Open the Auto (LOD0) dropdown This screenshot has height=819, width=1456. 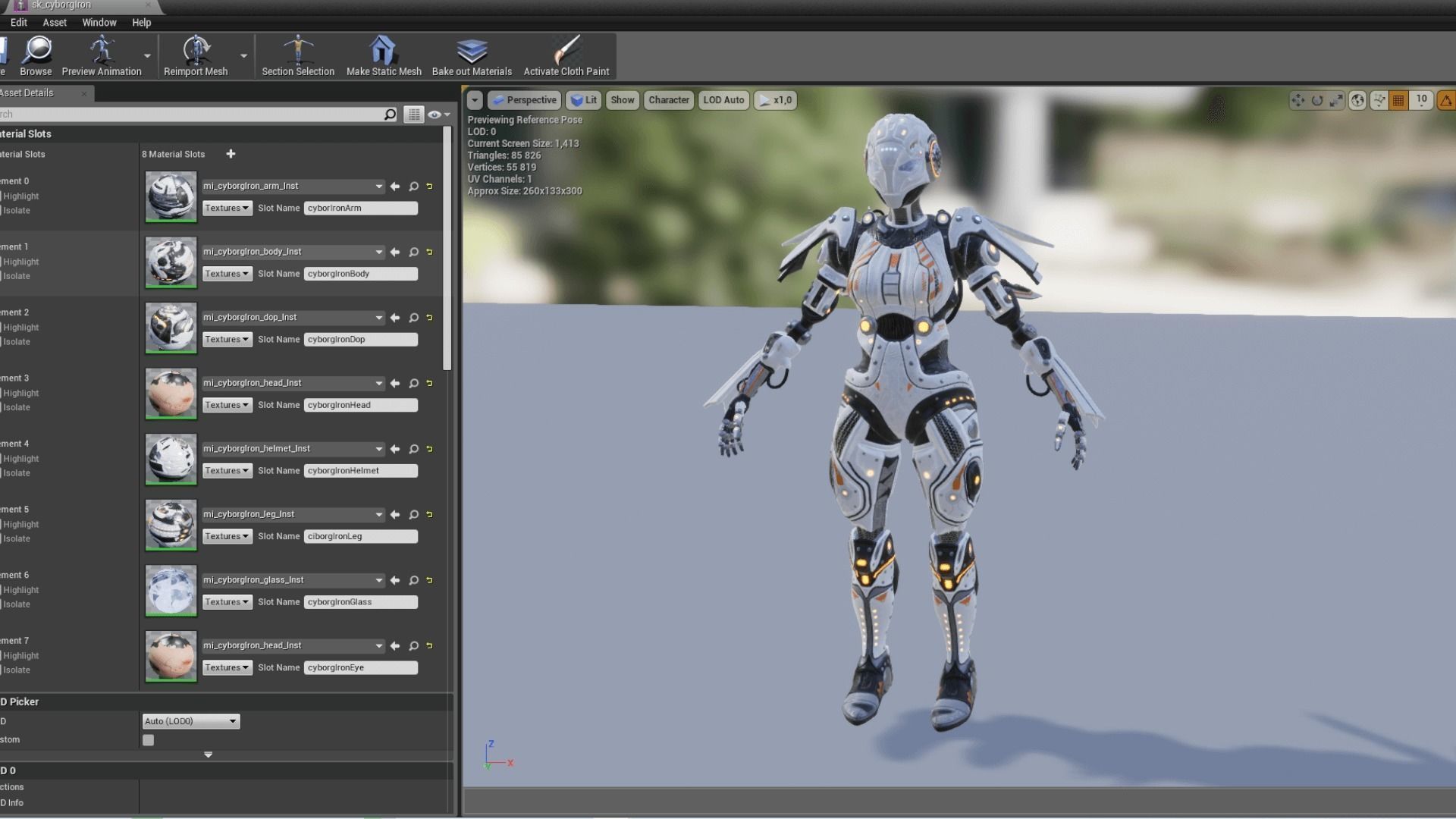190,721
